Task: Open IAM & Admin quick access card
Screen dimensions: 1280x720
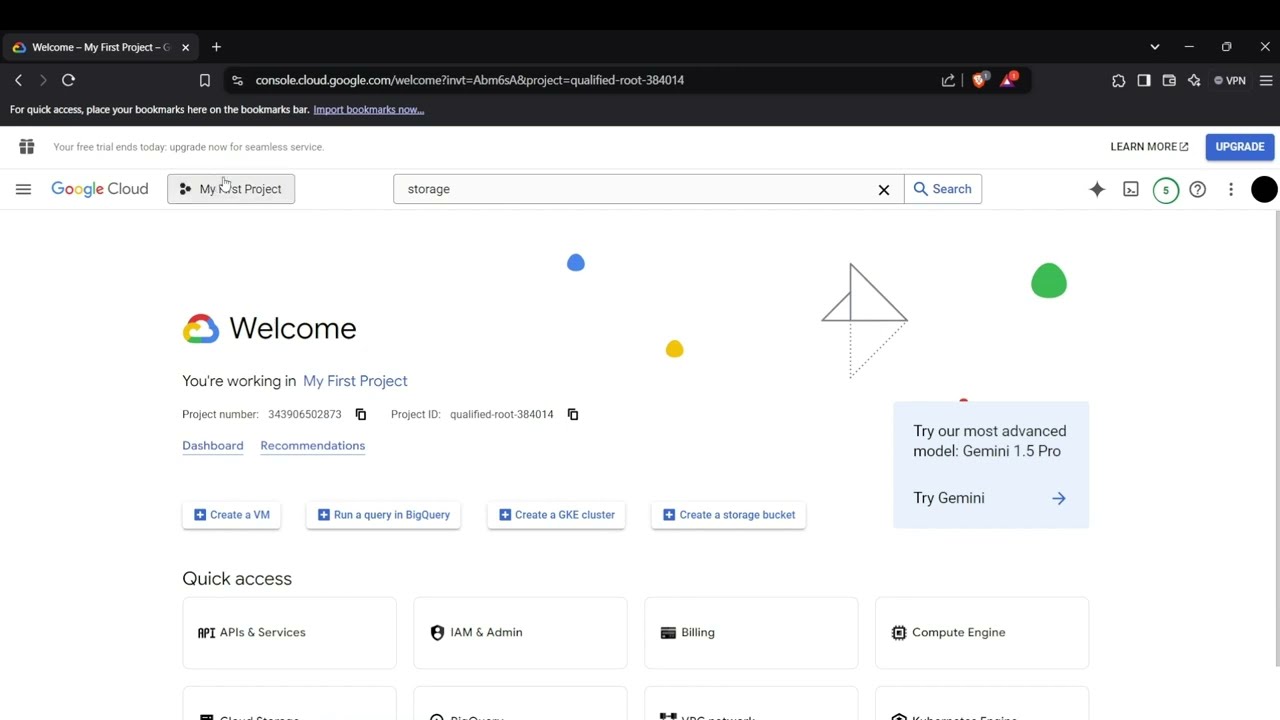Action: (521, 633)
